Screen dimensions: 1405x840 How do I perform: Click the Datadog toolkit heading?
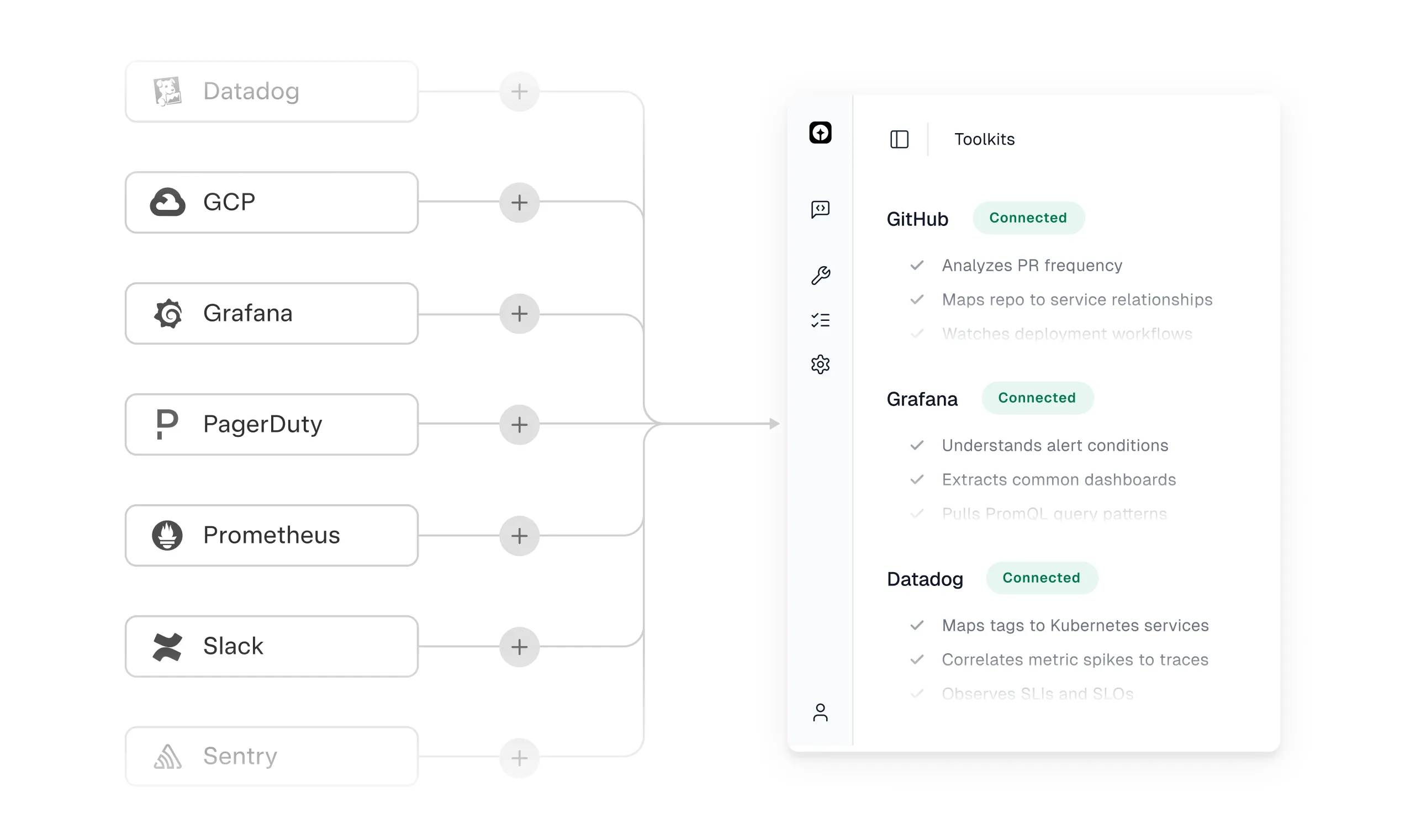point(925,579)
